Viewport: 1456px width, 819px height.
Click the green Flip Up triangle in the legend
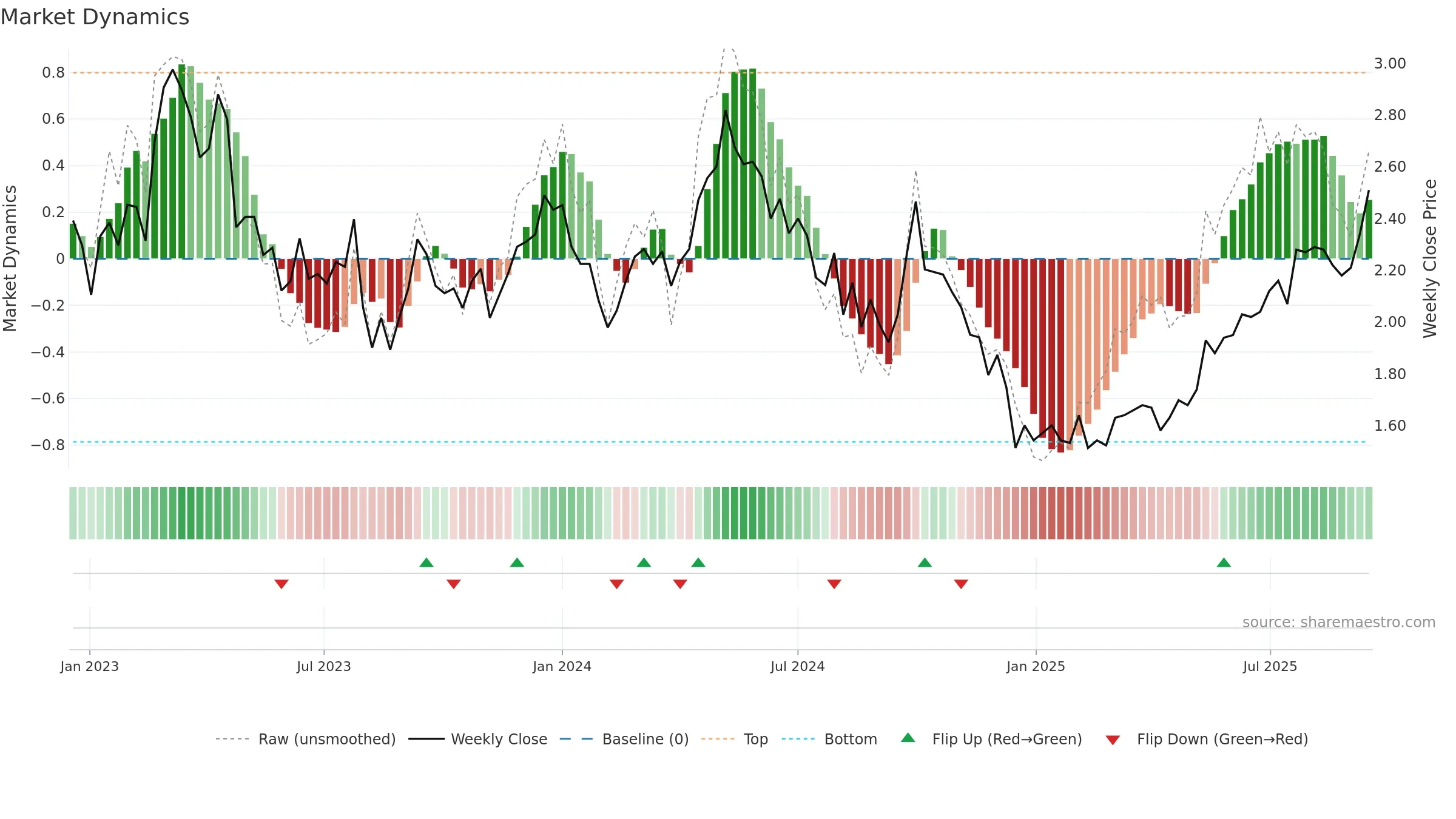908,738
